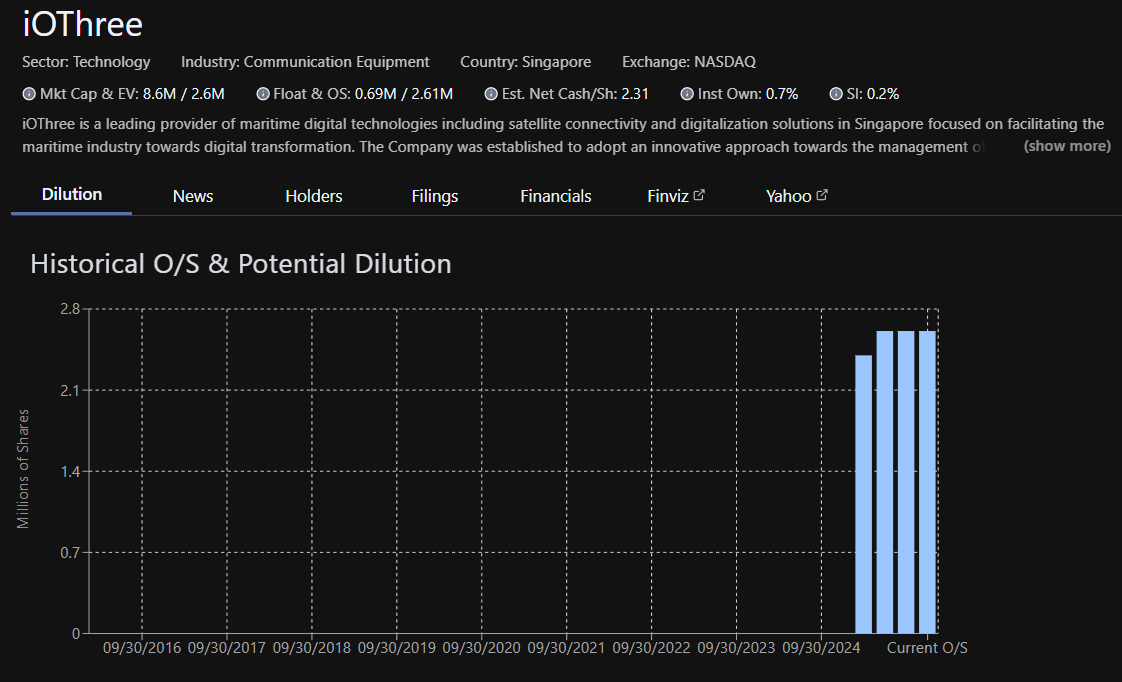Click Industry: Communication Equipment text
Viewport: 1122px width, 682px height.
pos(305,62)
